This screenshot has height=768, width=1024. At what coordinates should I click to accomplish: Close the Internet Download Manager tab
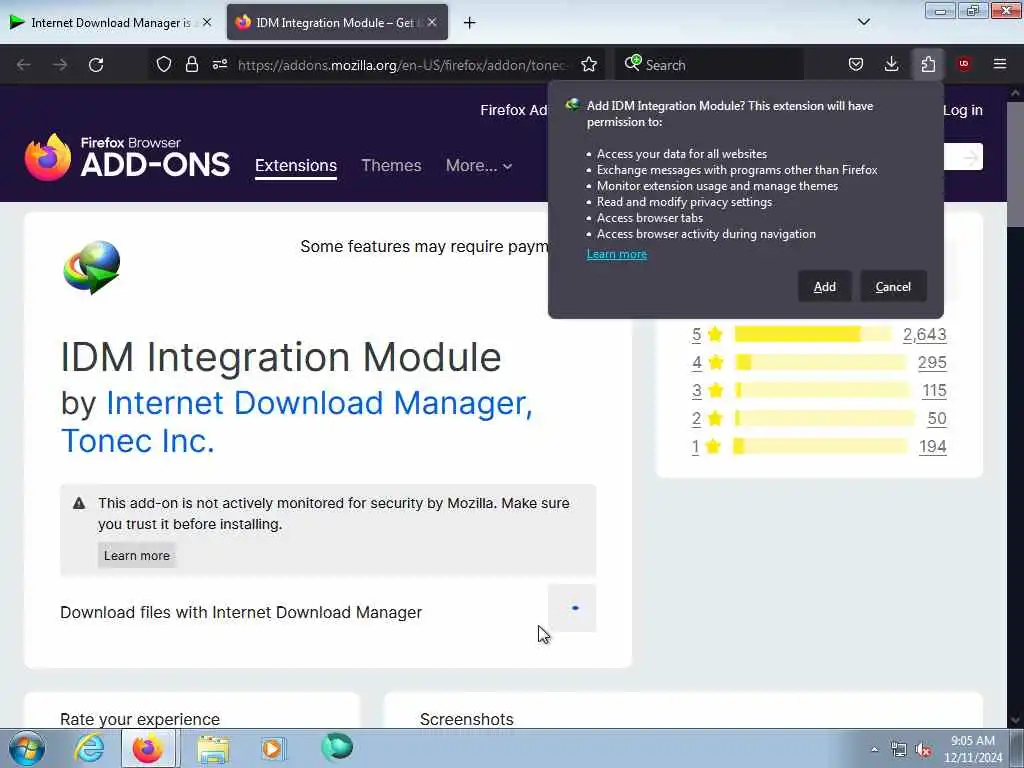[x=207, y=22]
